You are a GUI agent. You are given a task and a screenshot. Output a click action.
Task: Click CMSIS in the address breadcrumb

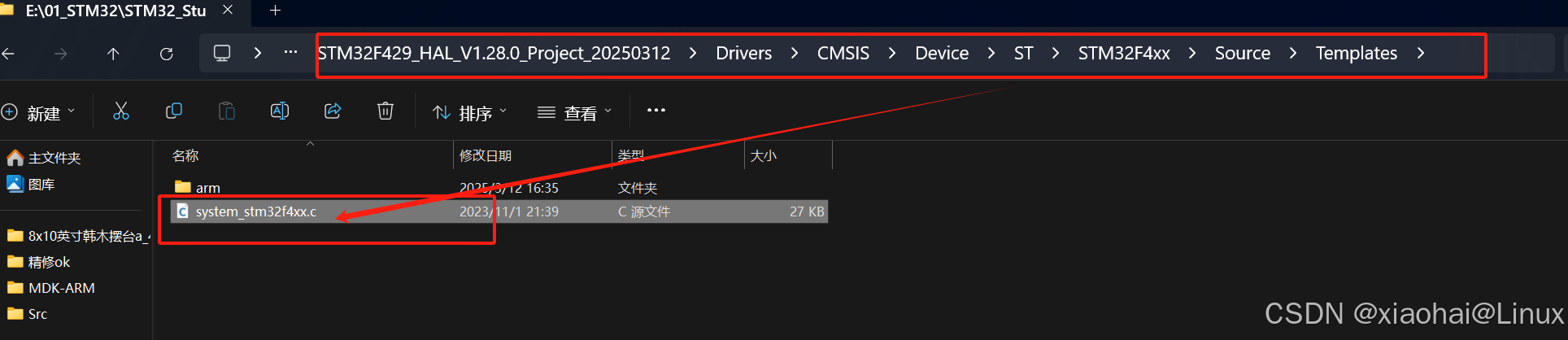(843, 54)
